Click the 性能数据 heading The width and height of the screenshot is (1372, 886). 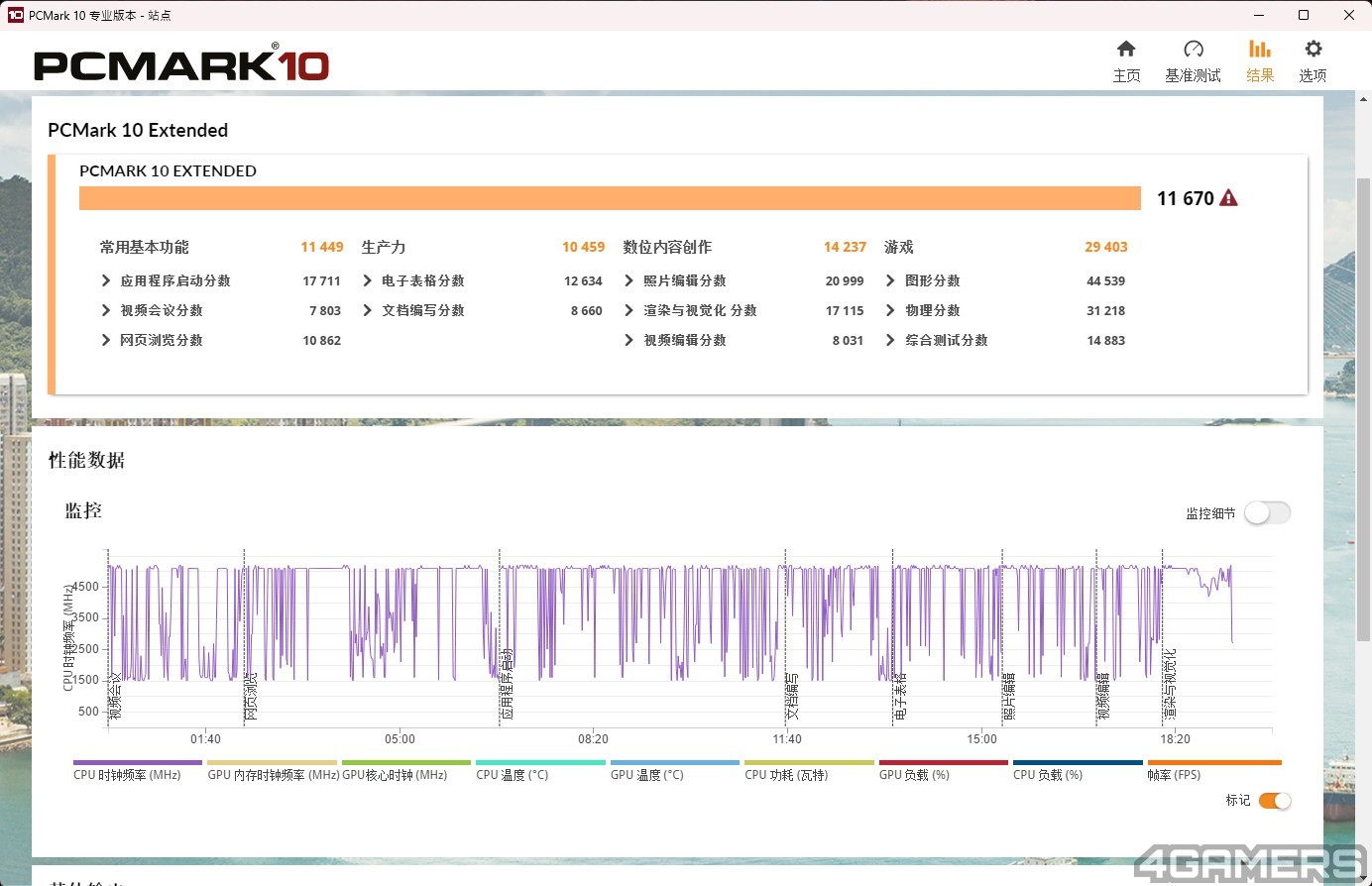[87, 460]
